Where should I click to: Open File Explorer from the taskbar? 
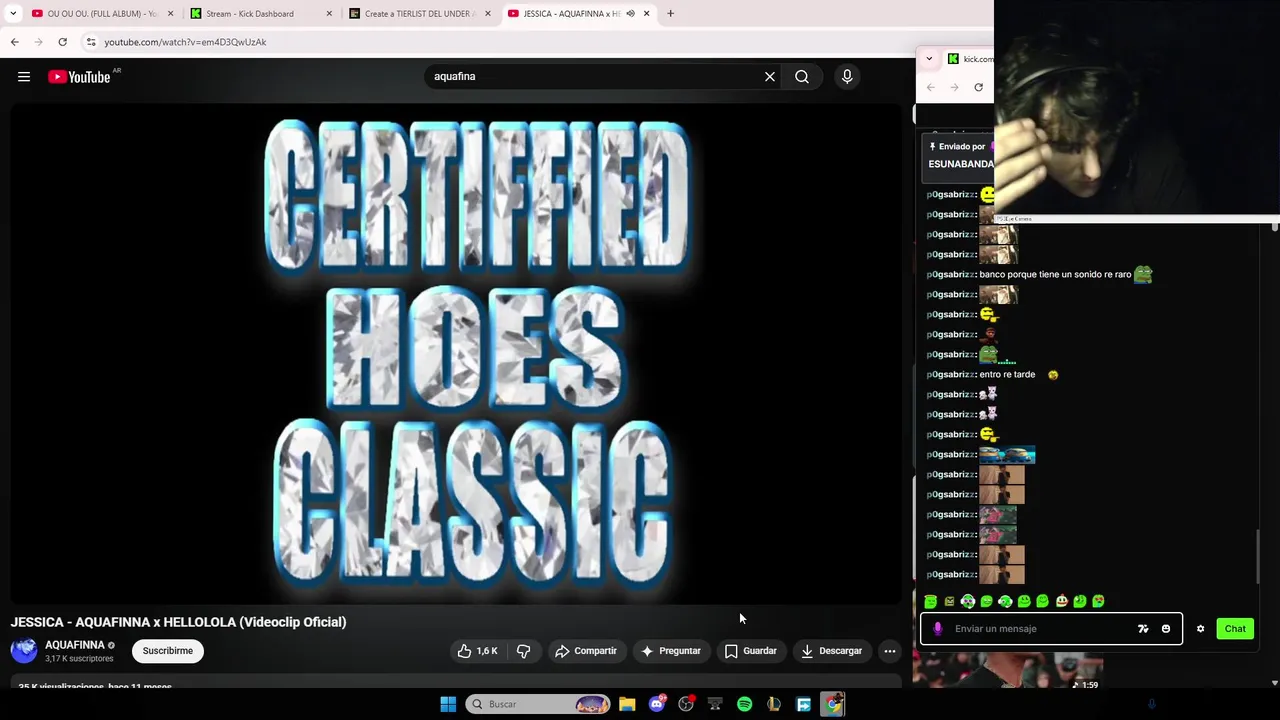point(627,704)
